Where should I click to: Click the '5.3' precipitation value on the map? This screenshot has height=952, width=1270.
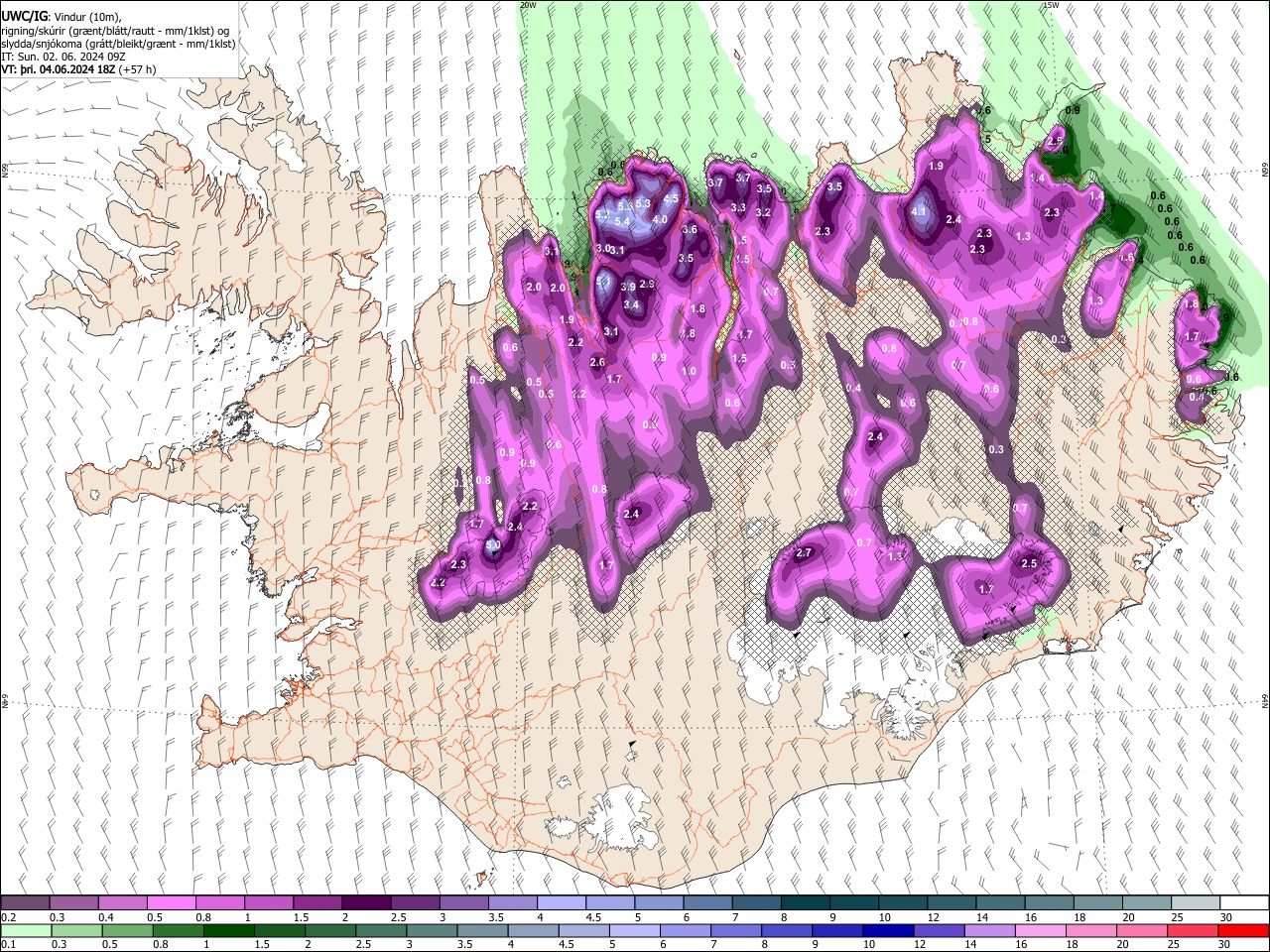point(642,203)
